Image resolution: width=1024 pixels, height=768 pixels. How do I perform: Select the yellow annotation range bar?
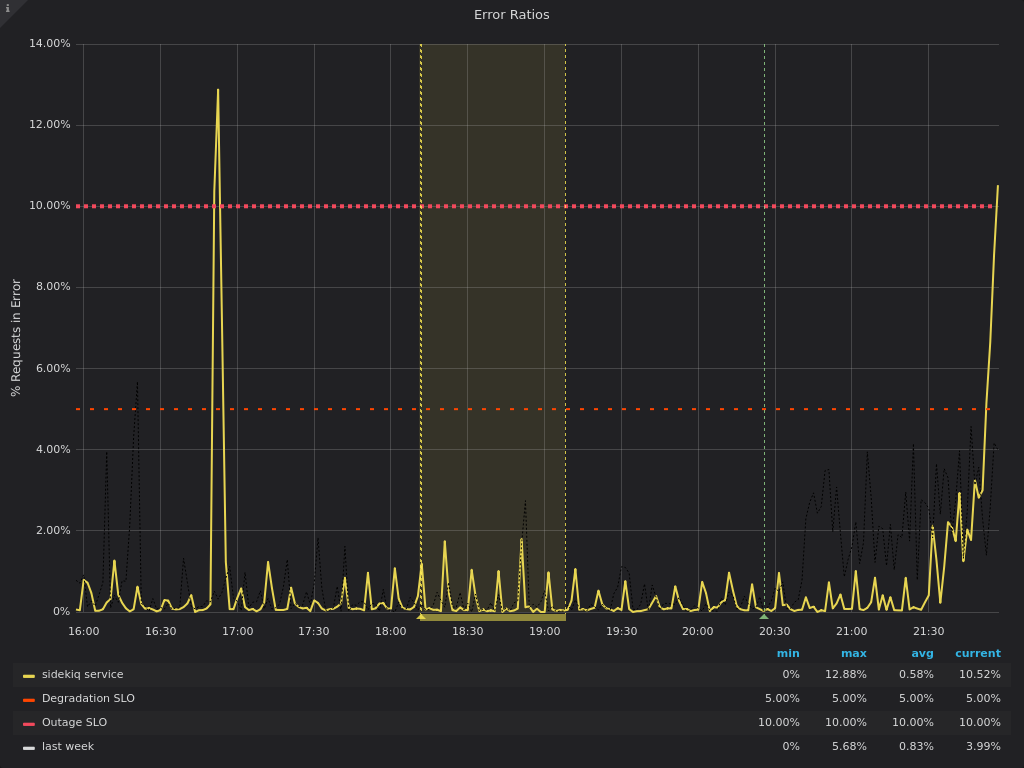494,618
